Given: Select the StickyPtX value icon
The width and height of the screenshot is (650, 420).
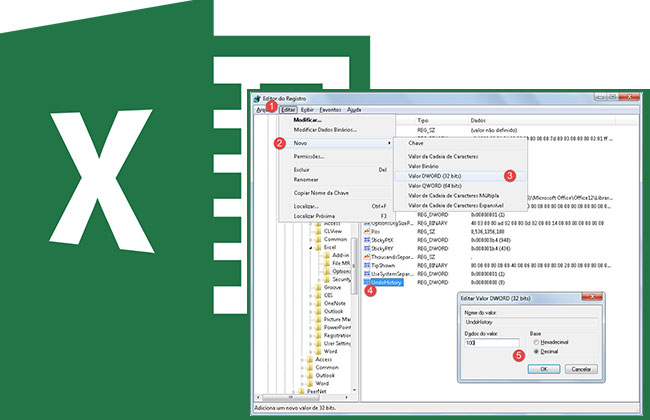Looking at the screenshot, I should click(367, 240).
